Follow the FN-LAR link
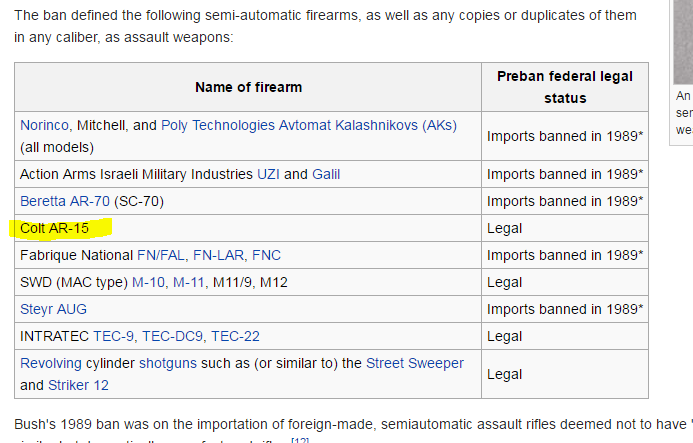The image size is (693, 443). [220, 255]
